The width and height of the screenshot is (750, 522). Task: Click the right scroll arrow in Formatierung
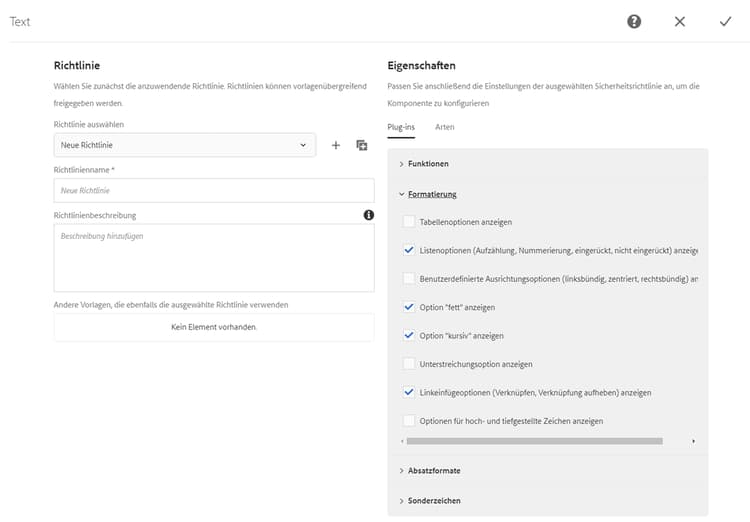[x=693, y=441]
